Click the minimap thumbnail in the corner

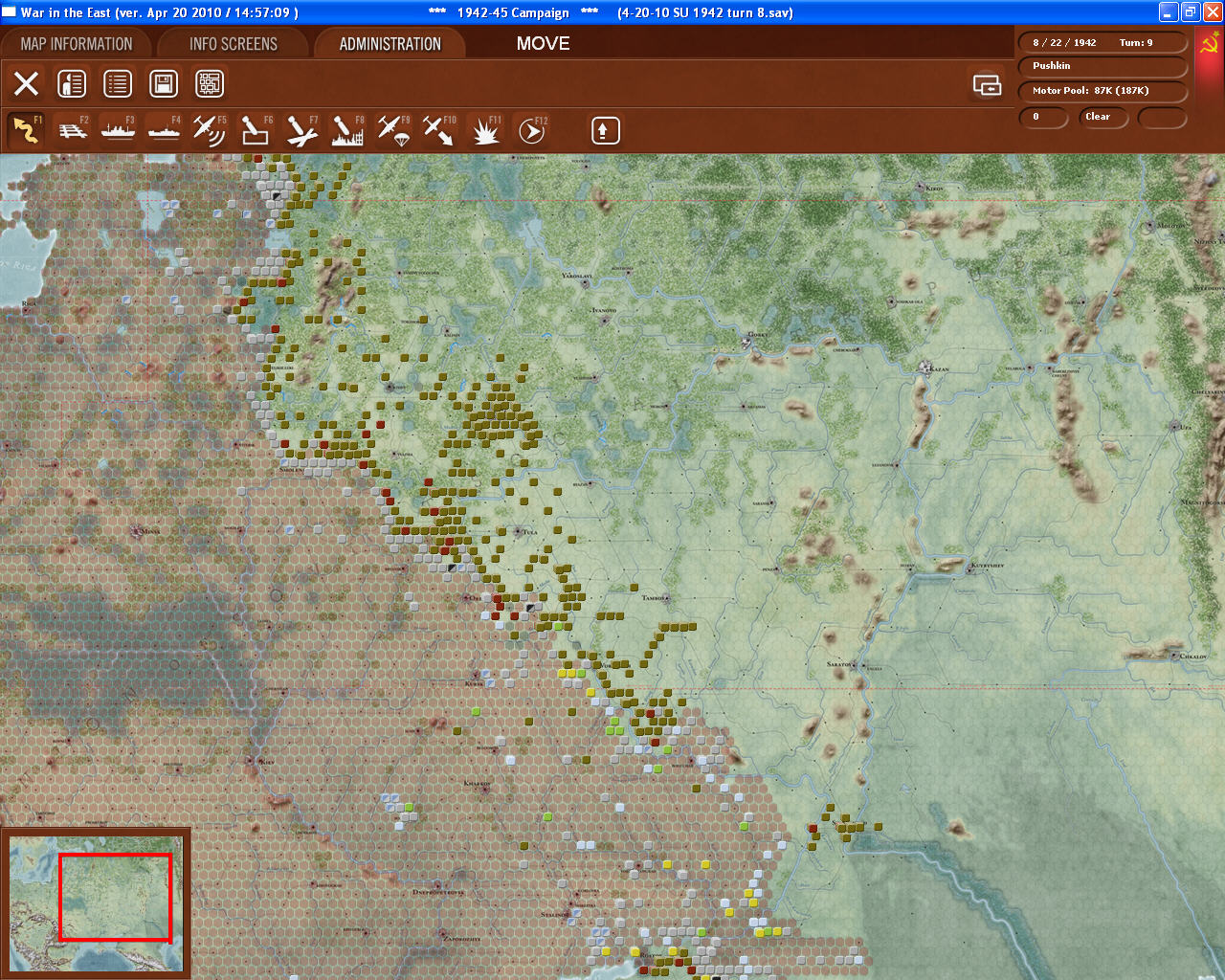point(96,903)
